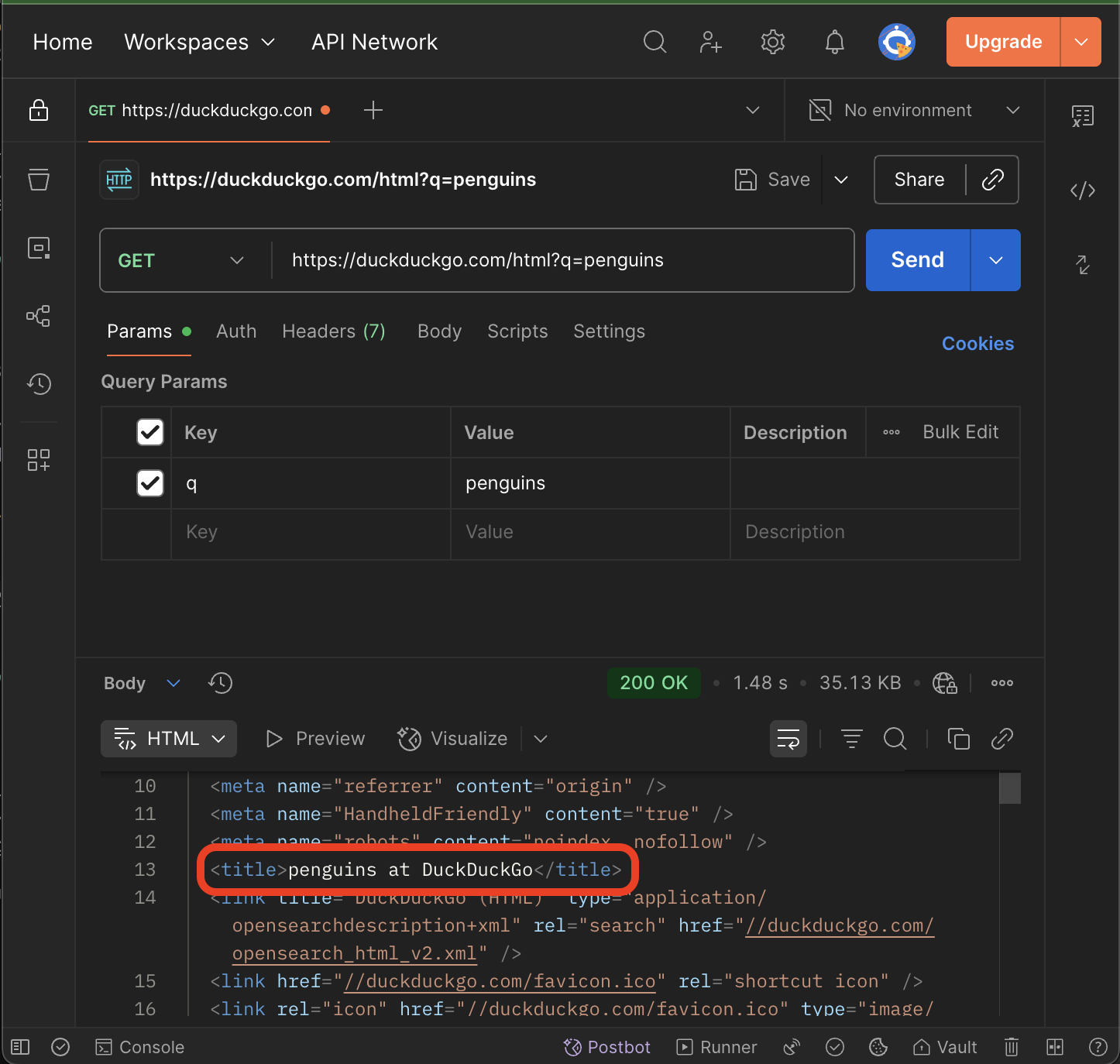This screenshot has height=1064, width=1120.
Task: Click the collapse arrows icon in right sidebar
Action: tap(1083, 265)
